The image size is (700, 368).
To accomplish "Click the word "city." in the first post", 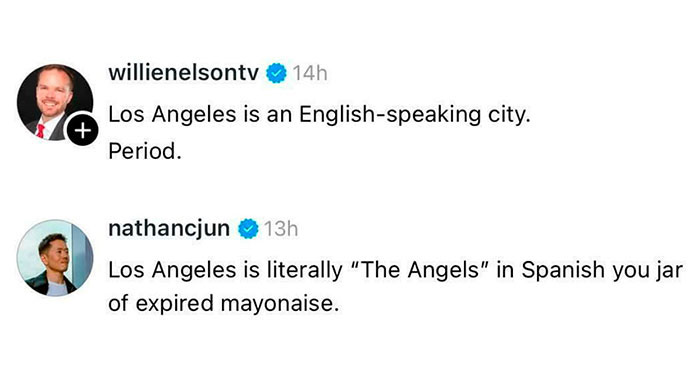I will point(509,115).
